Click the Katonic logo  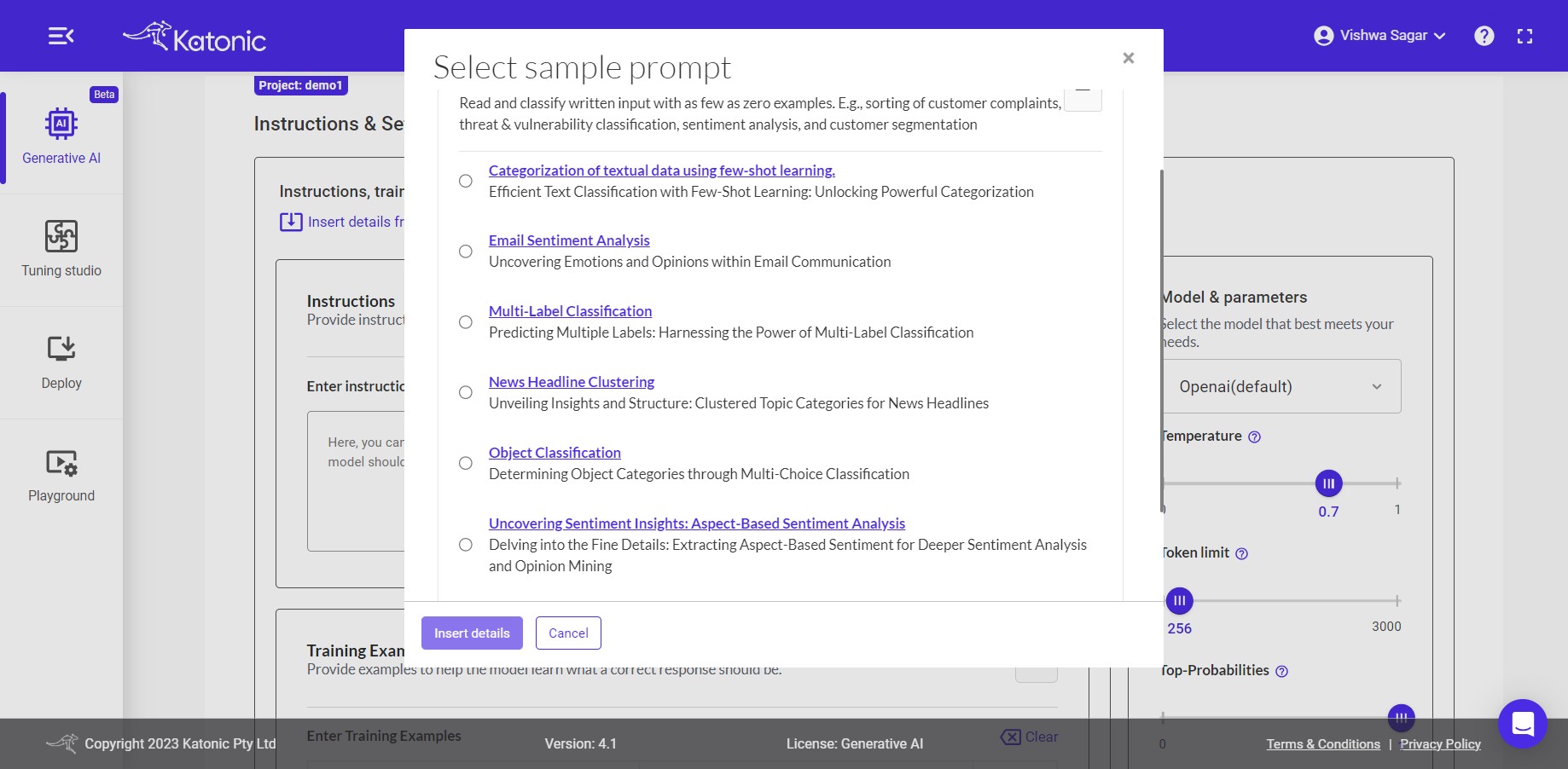coord(195,38)
